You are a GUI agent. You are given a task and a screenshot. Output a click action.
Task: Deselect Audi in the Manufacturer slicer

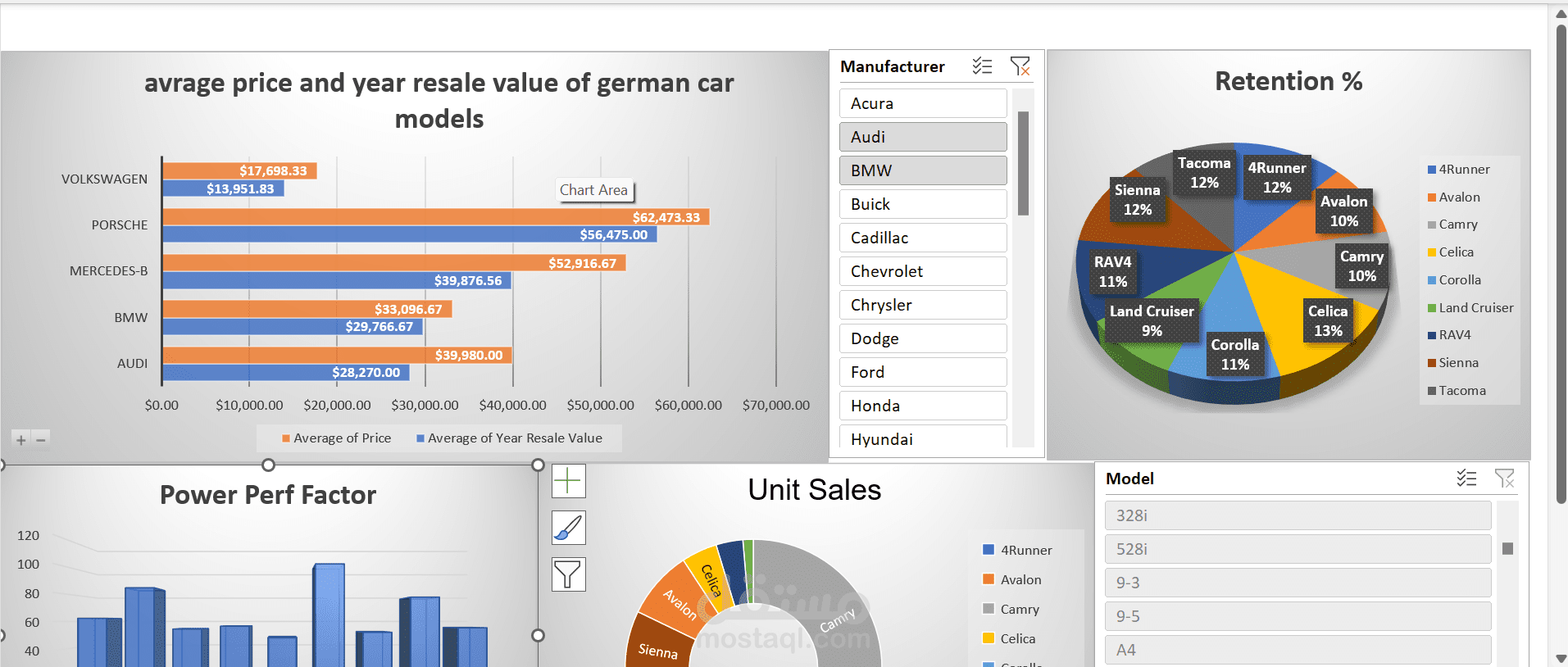[923, 137]
